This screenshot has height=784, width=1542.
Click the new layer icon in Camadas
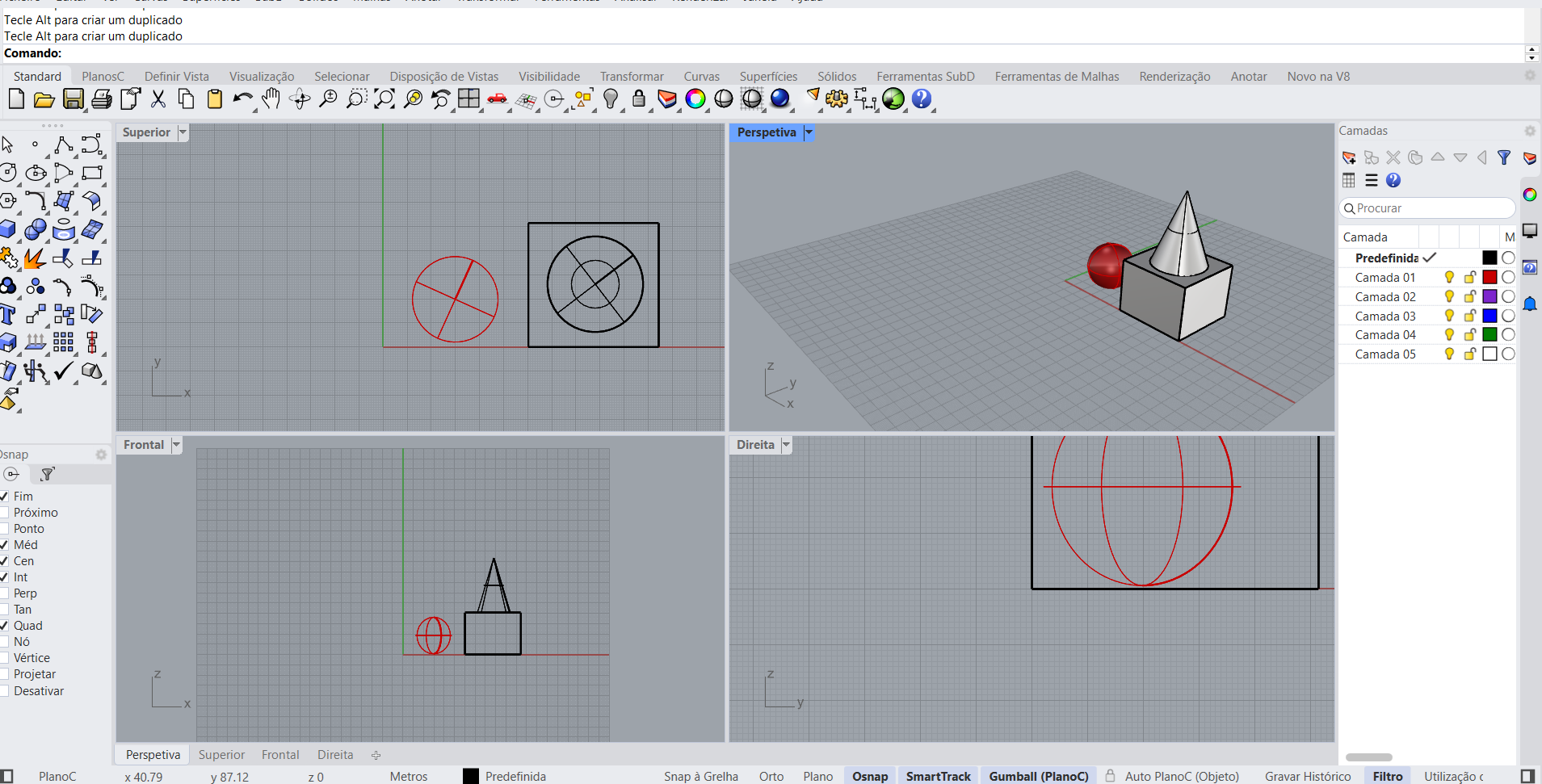tap(1349, 157)
